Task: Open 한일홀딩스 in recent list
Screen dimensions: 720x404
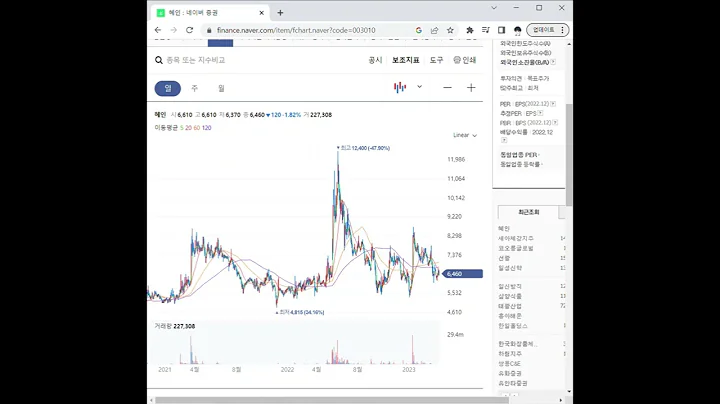Action: point(513,325)
